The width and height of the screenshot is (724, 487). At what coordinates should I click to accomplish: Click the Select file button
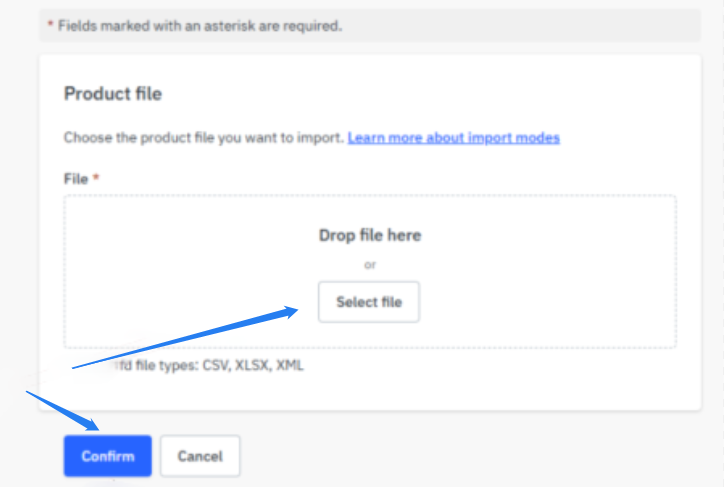point(368,302)
